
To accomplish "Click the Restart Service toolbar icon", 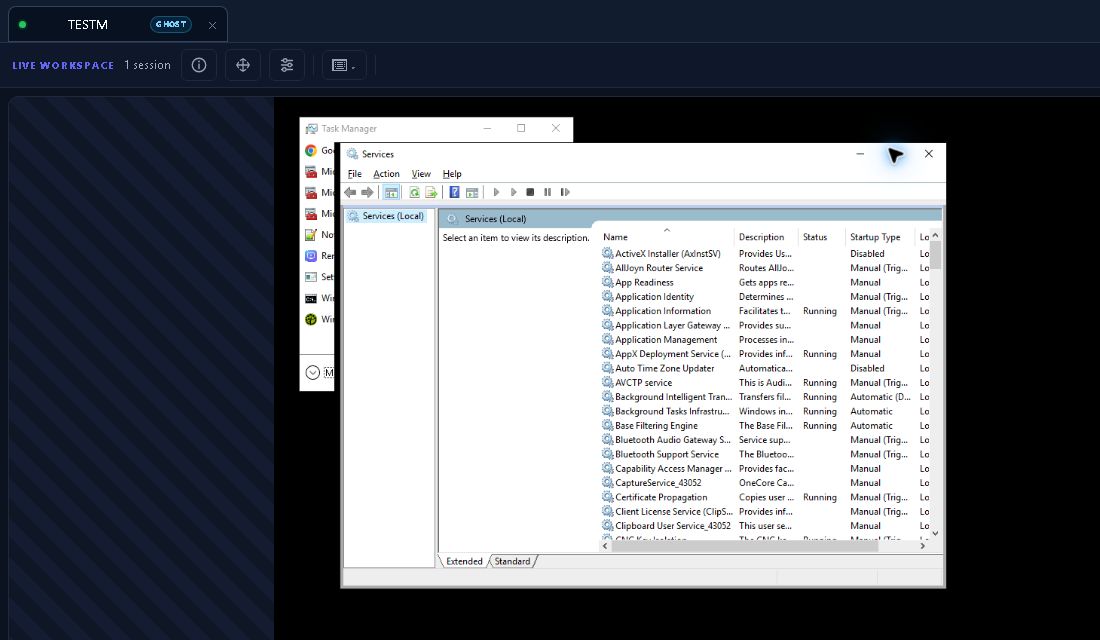I will tap(565, 192).
